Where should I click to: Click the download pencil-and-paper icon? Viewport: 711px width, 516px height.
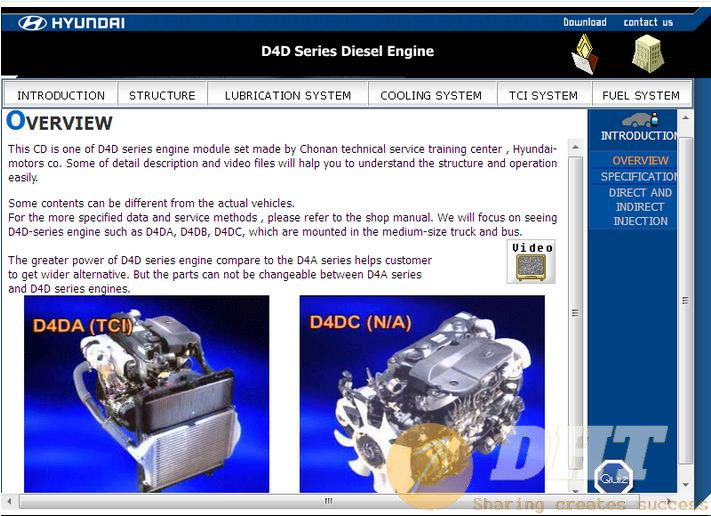coord(584,54)
